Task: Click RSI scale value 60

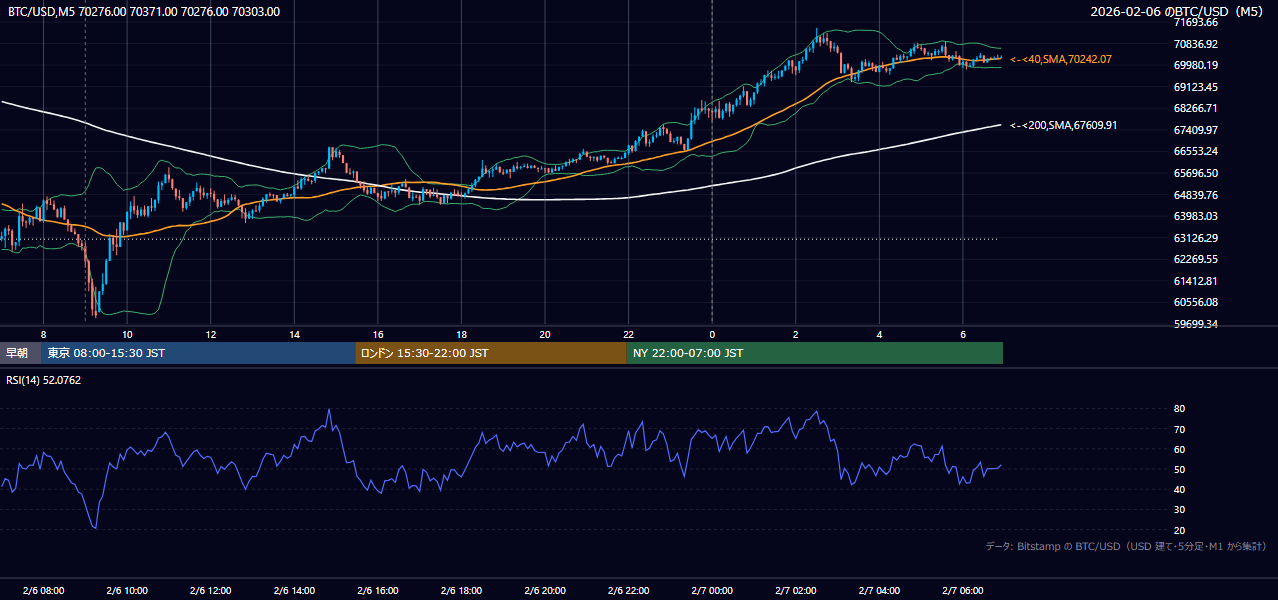Action: [1179, 449]
